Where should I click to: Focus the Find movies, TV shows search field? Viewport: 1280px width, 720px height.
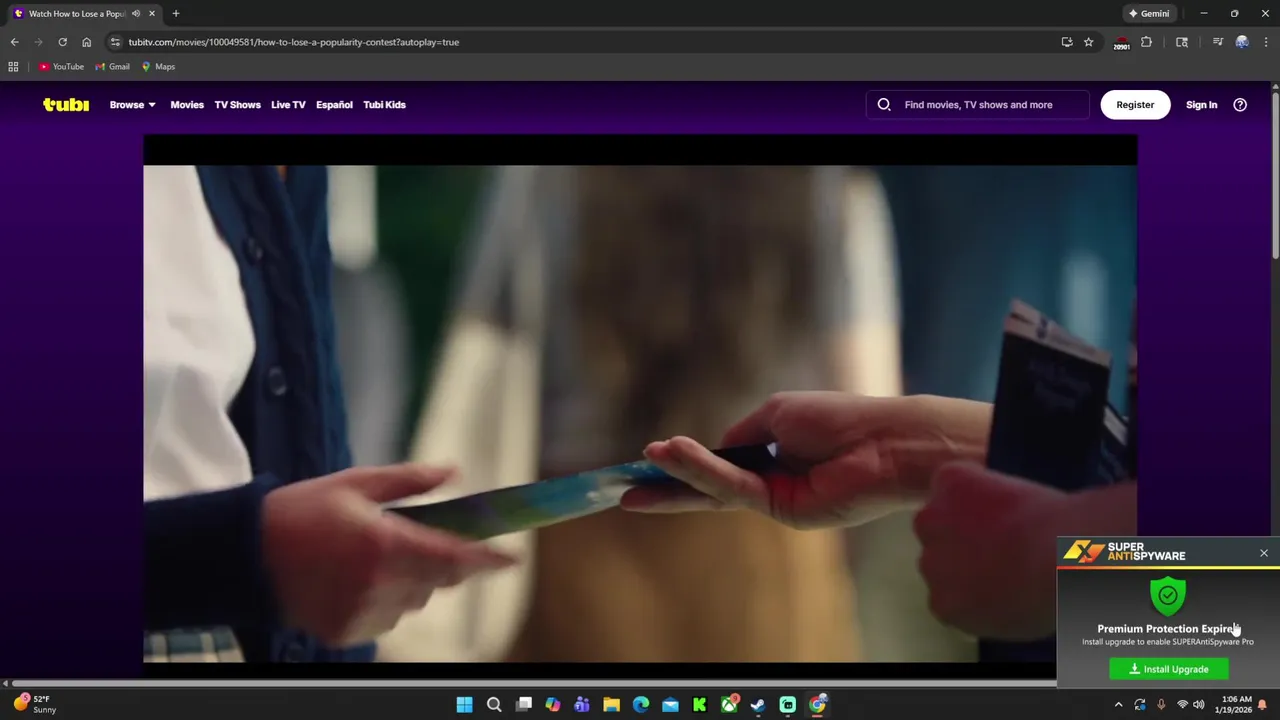tap(978, 104)
